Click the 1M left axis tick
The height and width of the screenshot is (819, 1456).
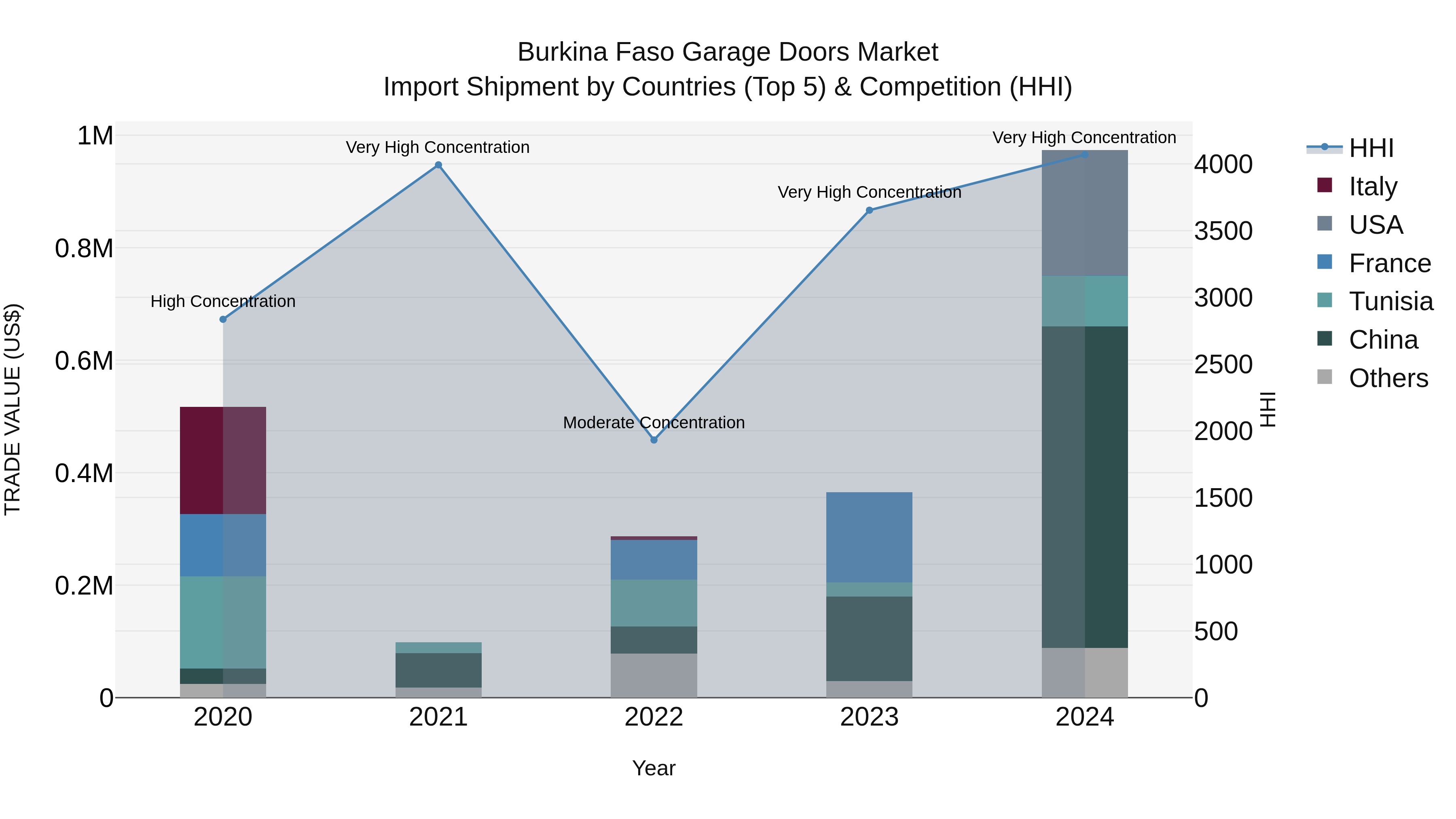(95, 135)
